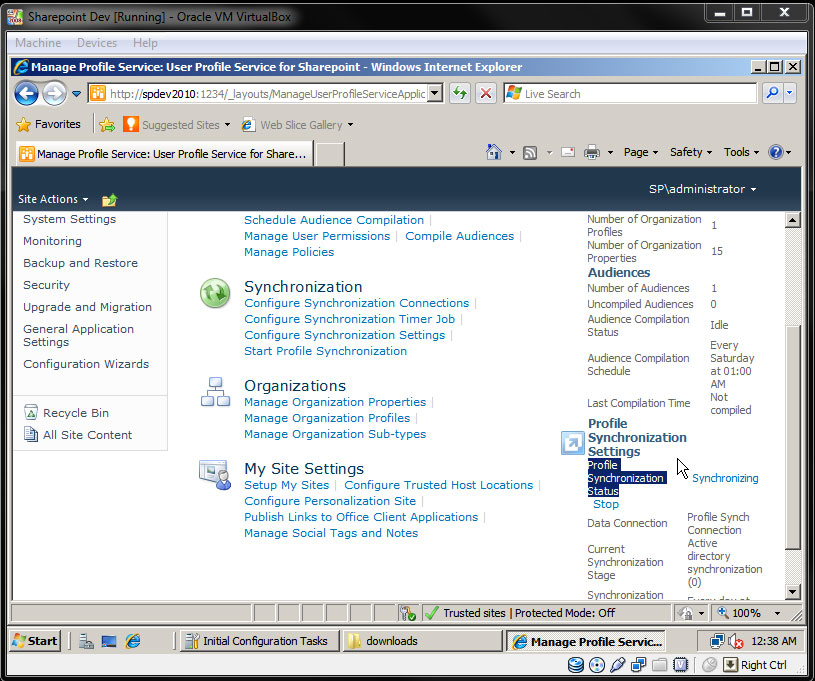Click the Home icon in command bar
The width and height of the screenshot is (815, 681).
[x=494, y=152]
